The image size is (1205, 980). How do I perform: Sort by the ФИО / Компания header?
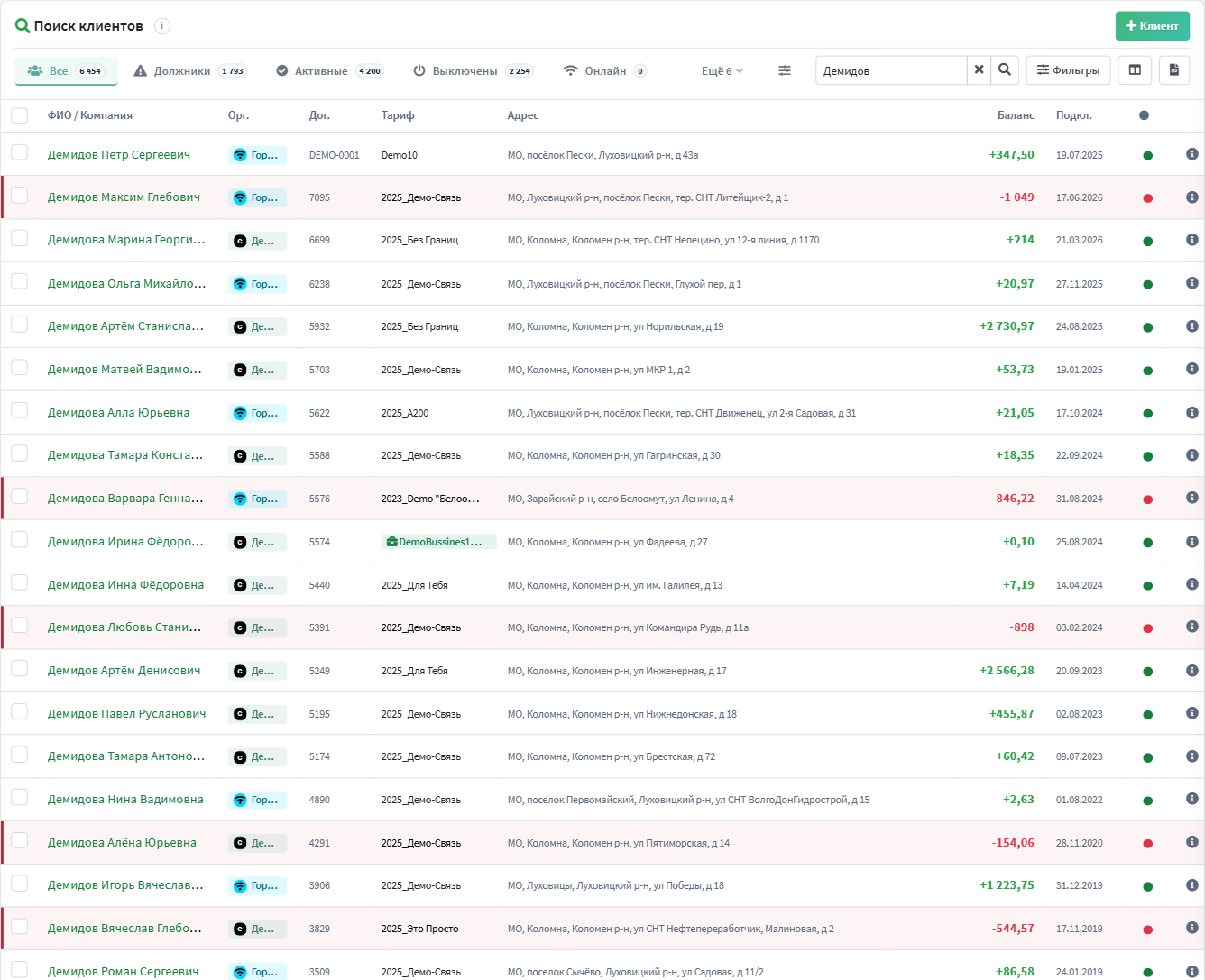click(x=90, y=115)
